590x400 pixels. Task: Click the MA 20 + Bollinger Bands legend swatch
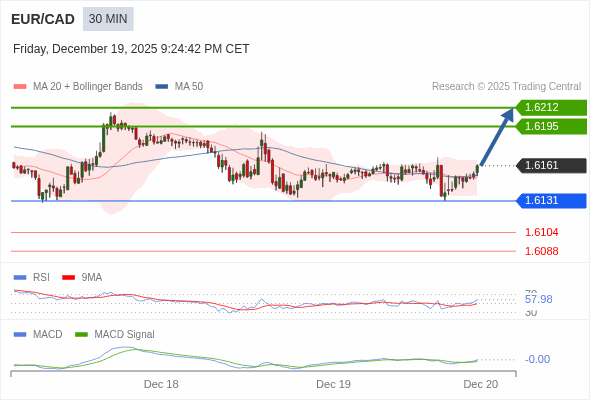[20, 87]
